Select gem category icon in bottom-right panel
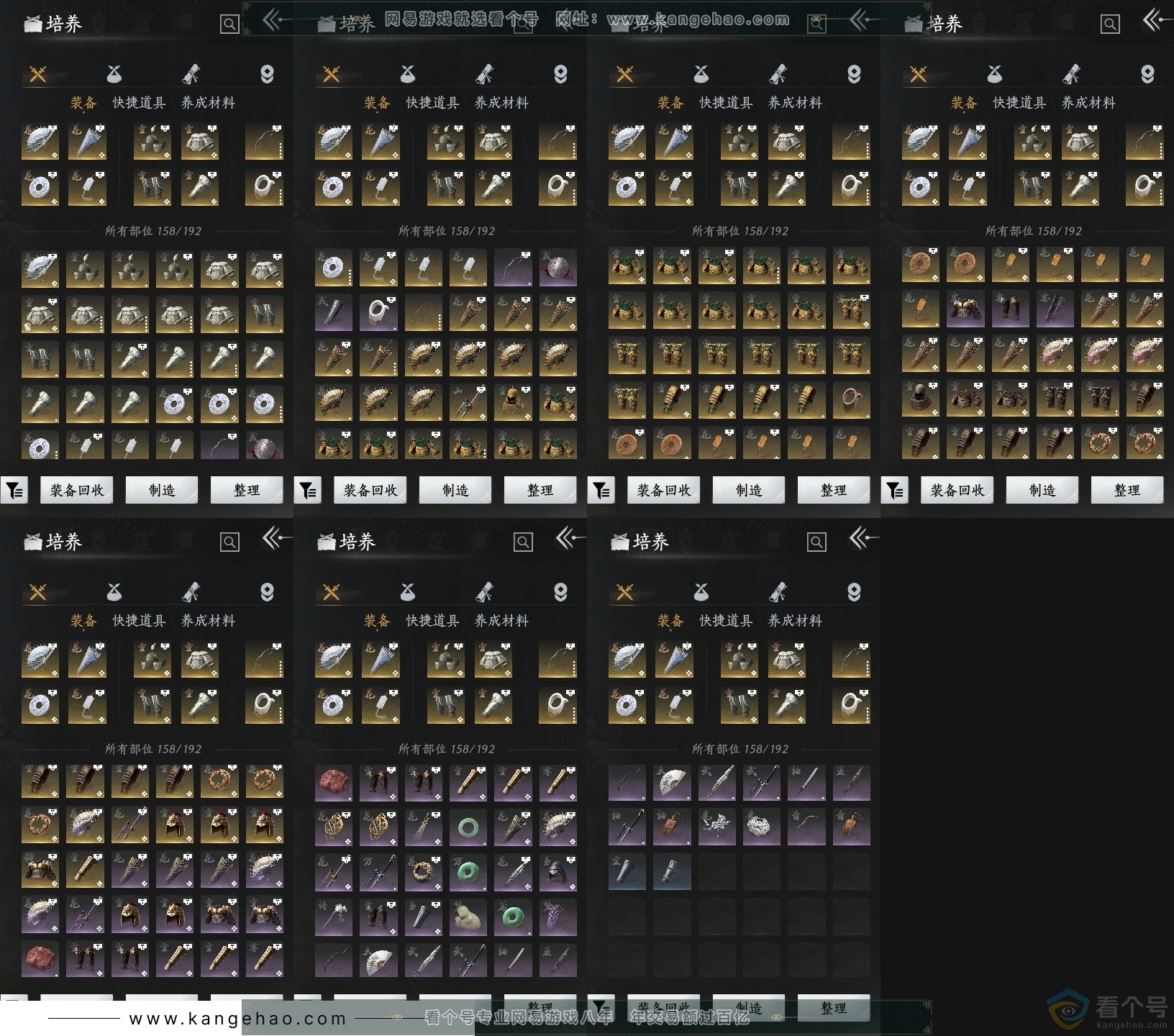Image resolution: width=1174 pixels, height=1036 pixels. [854, 592]
